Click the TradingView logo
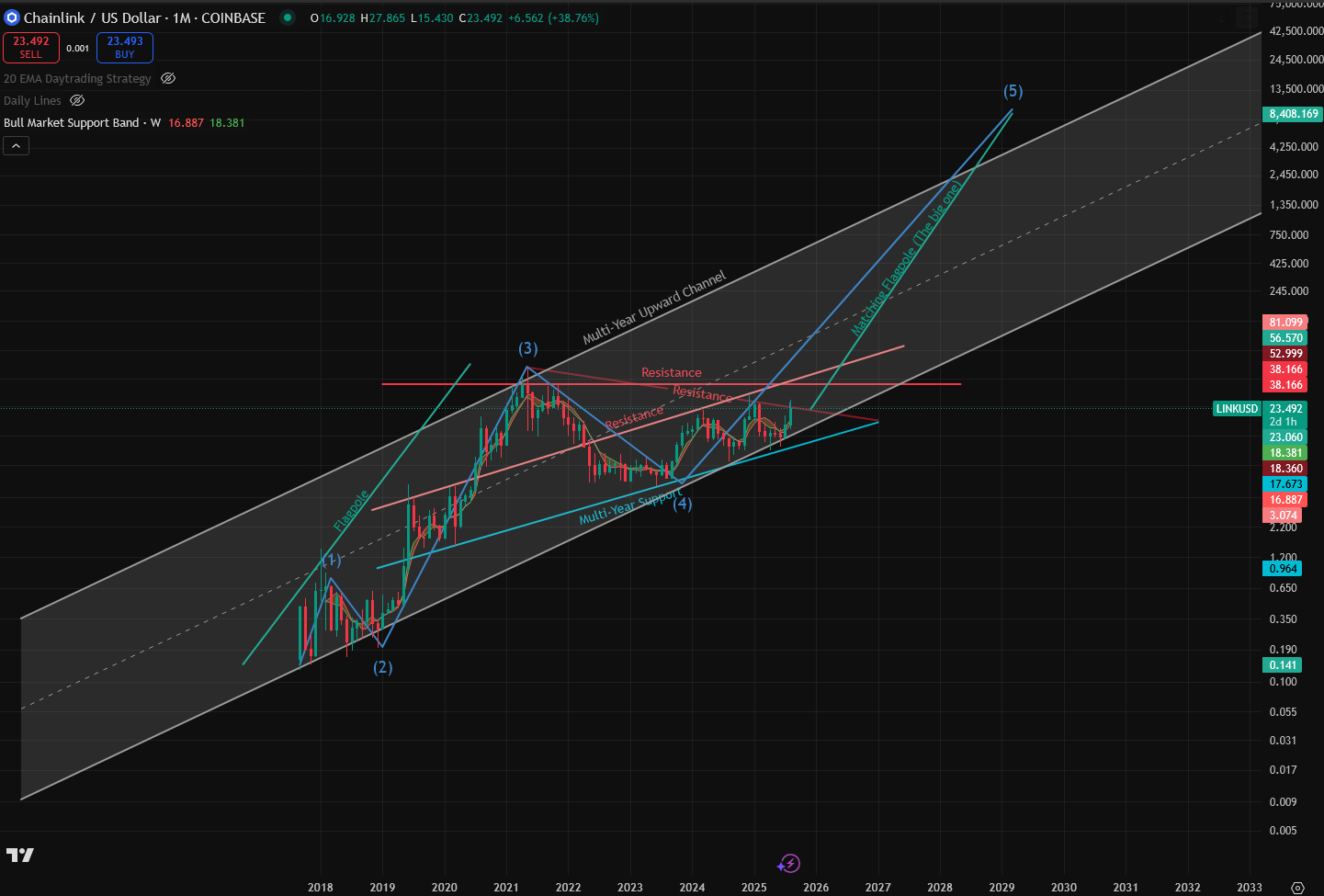This screenshot has height=896, width=1324. (20, 855)
